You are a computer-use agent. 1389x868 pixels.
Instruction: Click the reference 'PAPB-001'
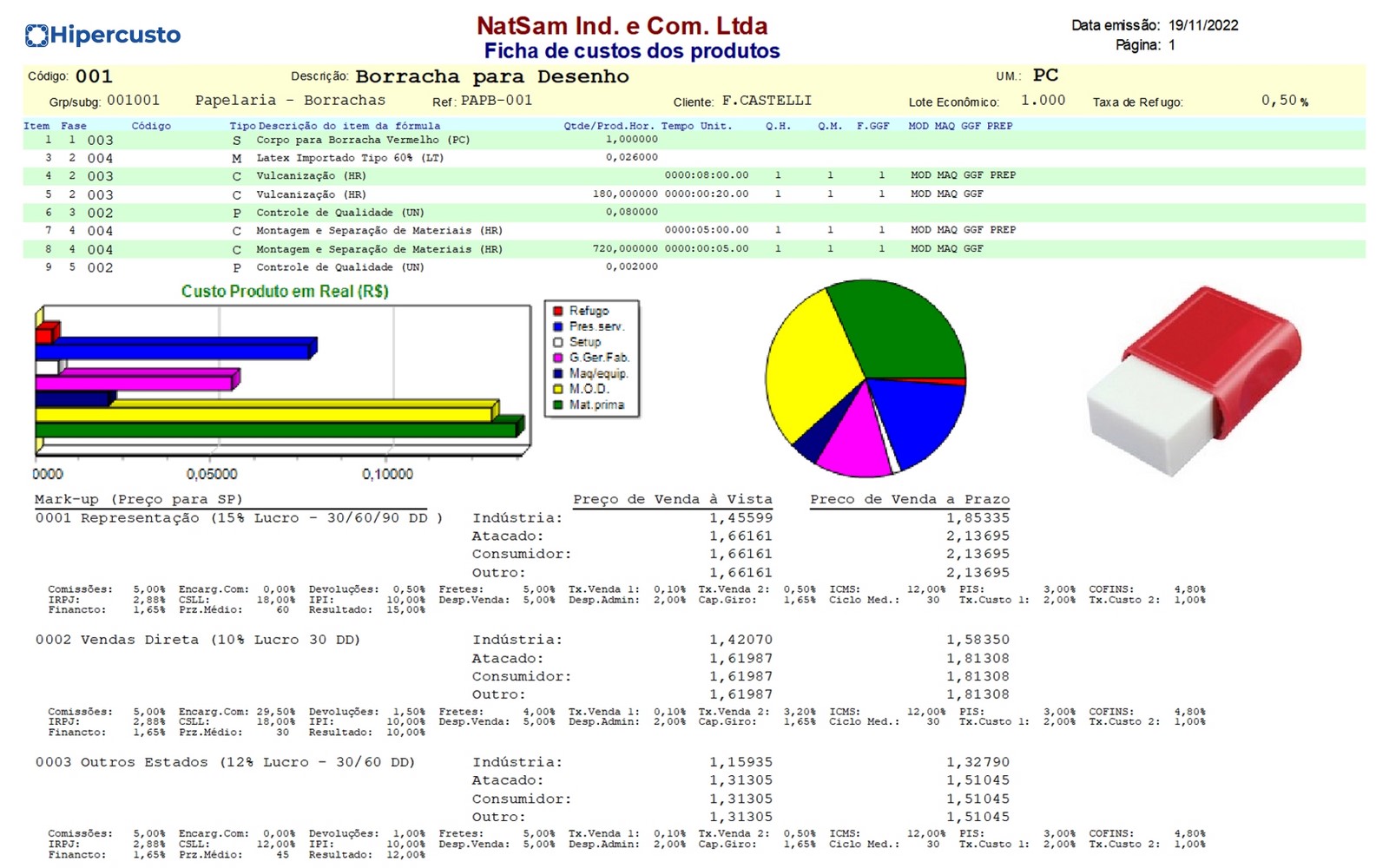[497, 101]
